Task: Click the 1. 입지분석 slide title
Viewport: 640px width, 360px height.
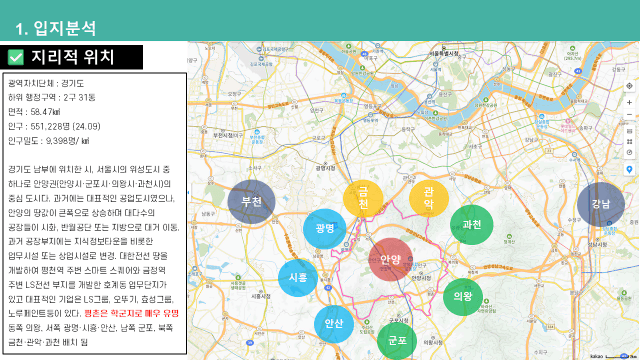Action: point(56,29)
